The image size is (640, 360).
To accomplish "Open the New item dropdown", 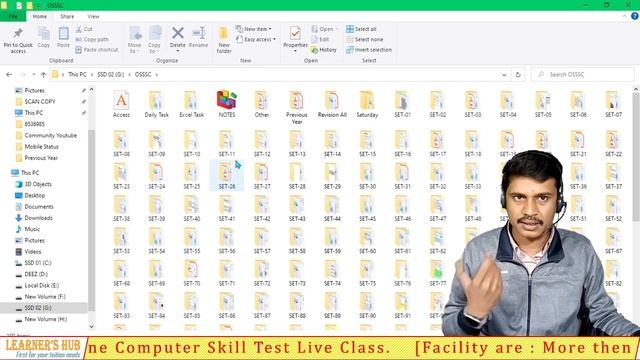I will tap(254, 29).
